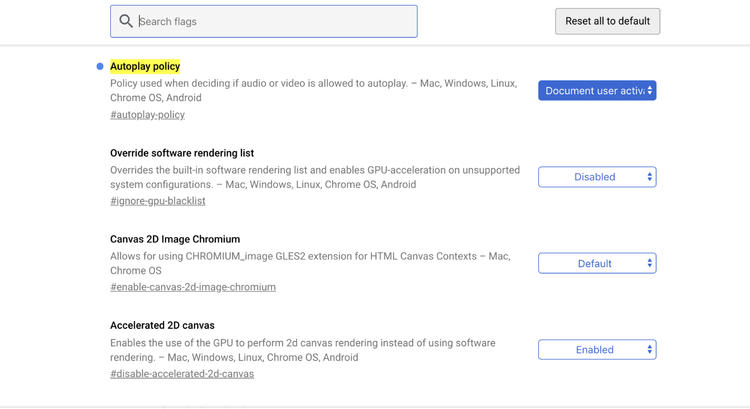This screenshot has height=409, width=750.
Task: Open the Canvas 2D Image Chromium Default dropdown
Action: (x=597, y=263)
